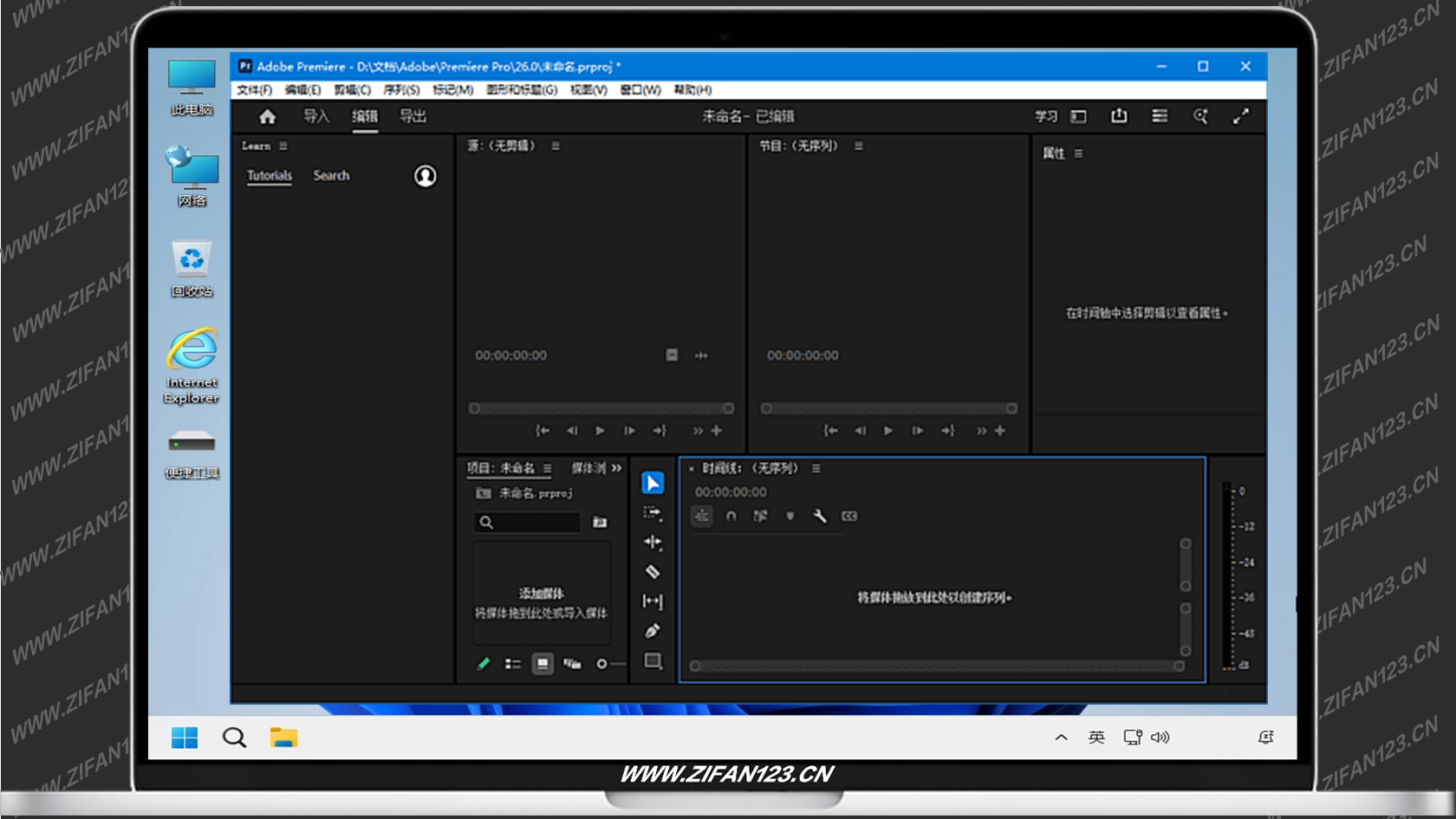
Task: Click the captions track CC icon
Action: tap(849, 516)
